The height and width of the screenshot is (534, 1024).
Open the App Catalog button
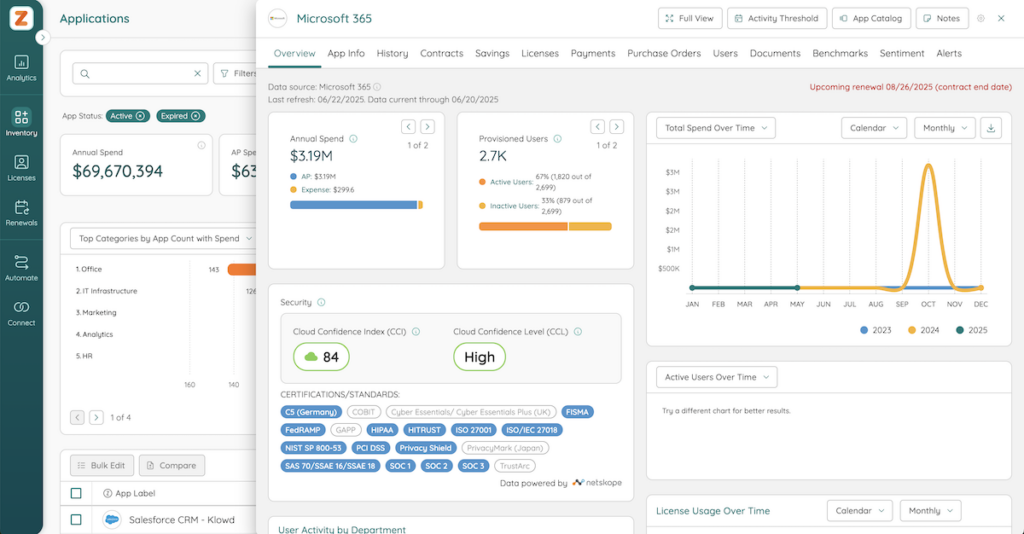click(871, 18)
